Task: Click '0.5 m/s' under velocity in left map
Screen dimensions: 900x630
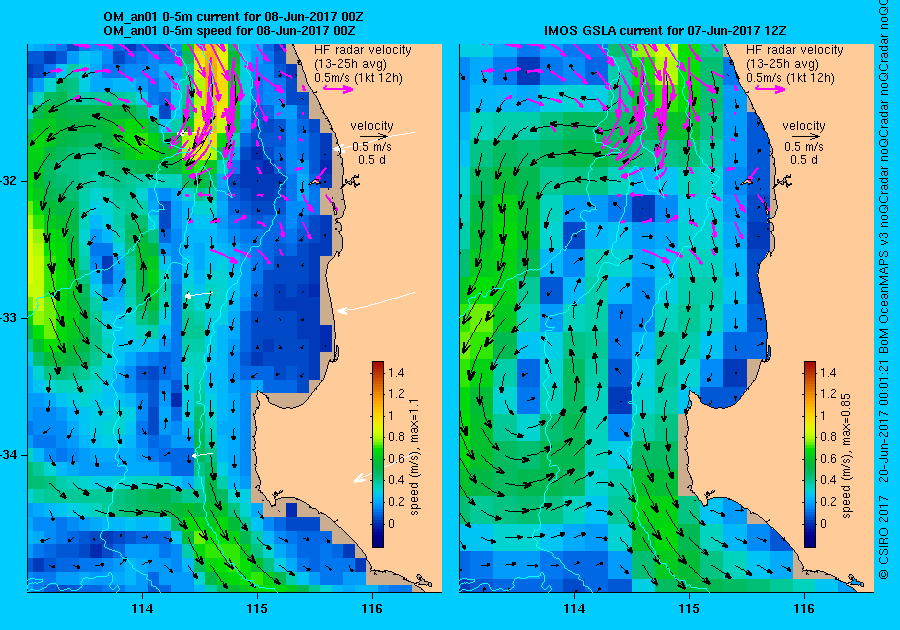Action: 372,147
